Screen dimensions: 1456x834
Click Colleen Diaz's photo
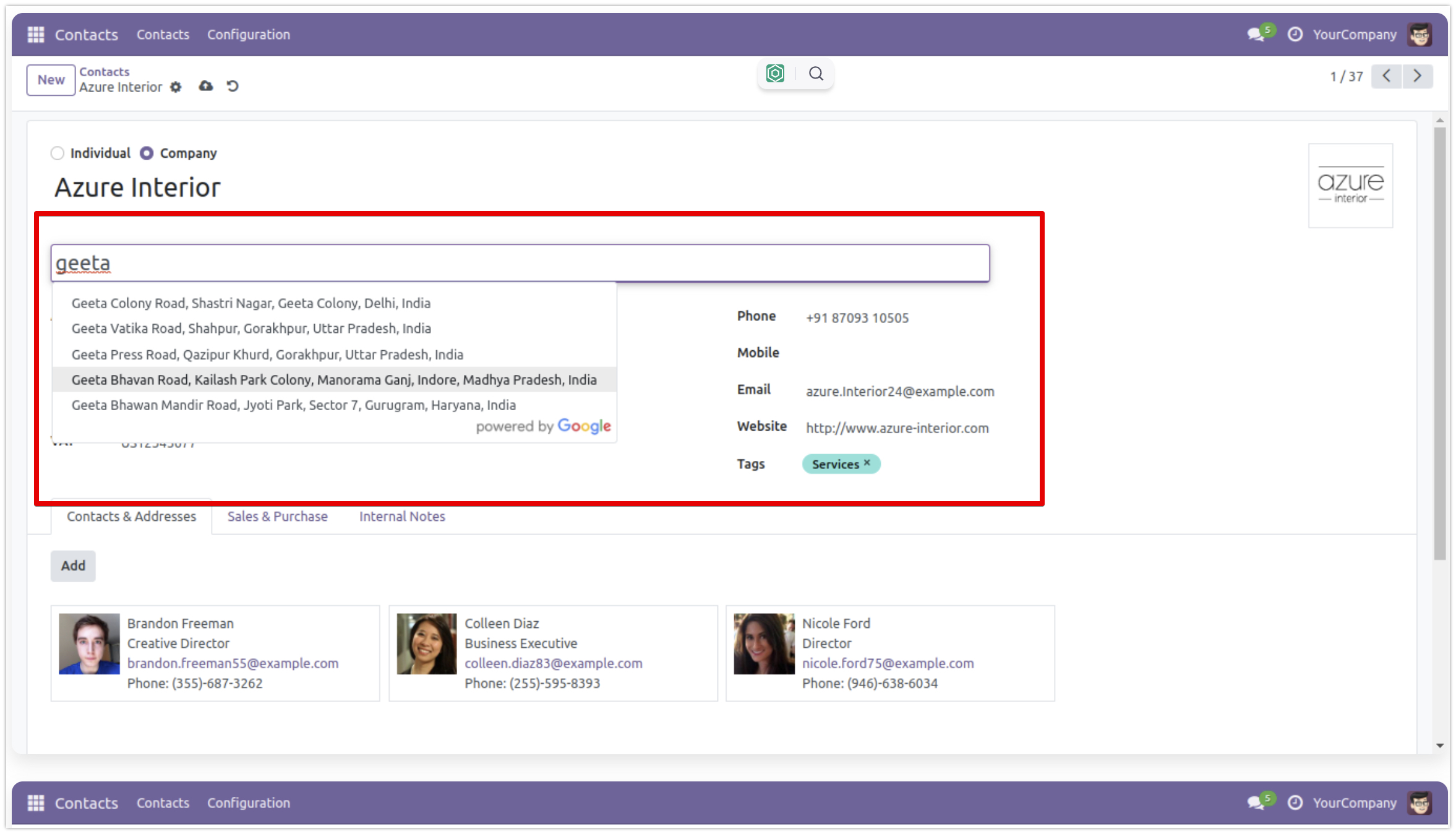pos(427,643)
